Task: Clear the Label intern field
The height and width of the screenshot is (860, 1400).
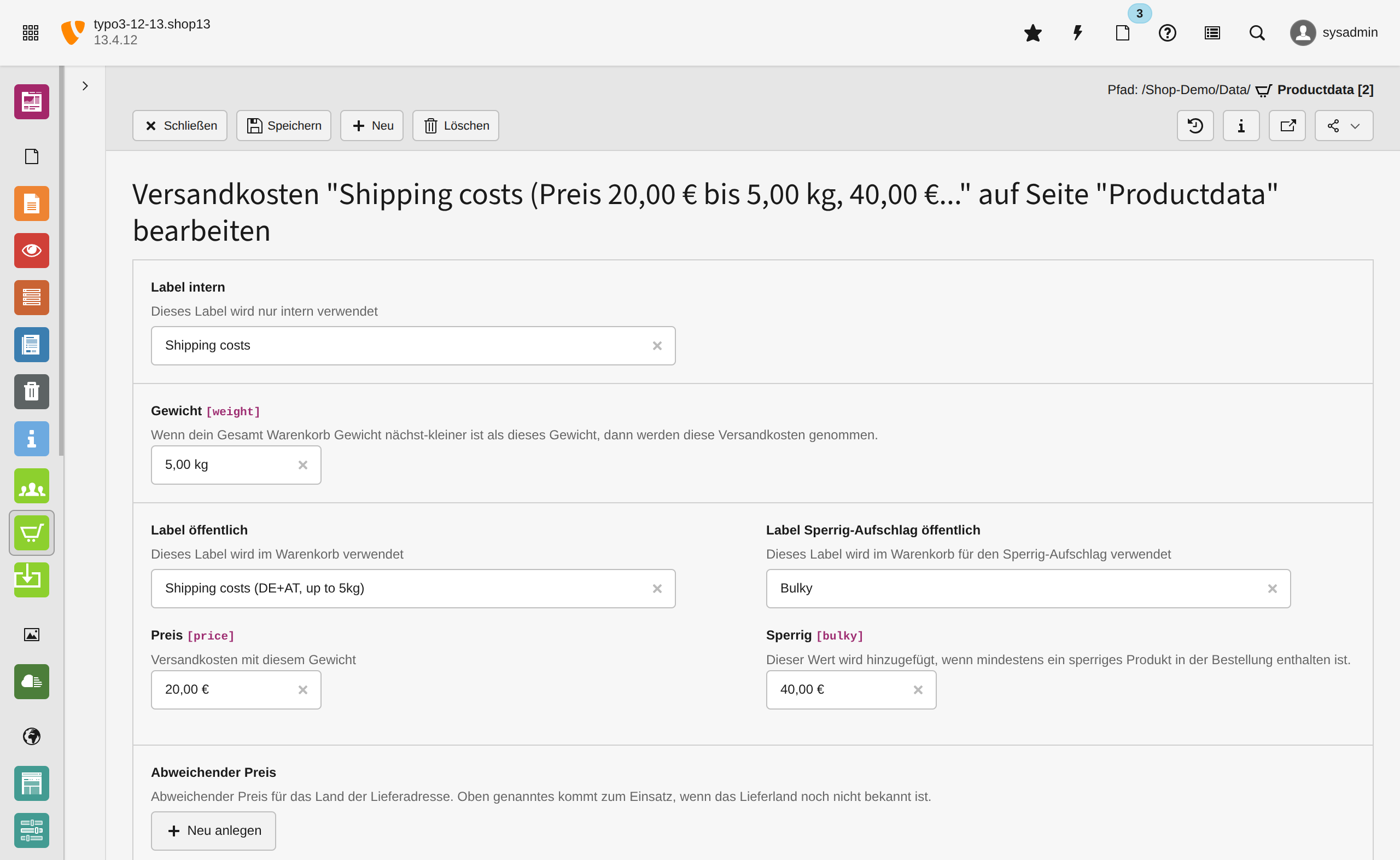Action: pyautogui.click(x=657, y=346)
